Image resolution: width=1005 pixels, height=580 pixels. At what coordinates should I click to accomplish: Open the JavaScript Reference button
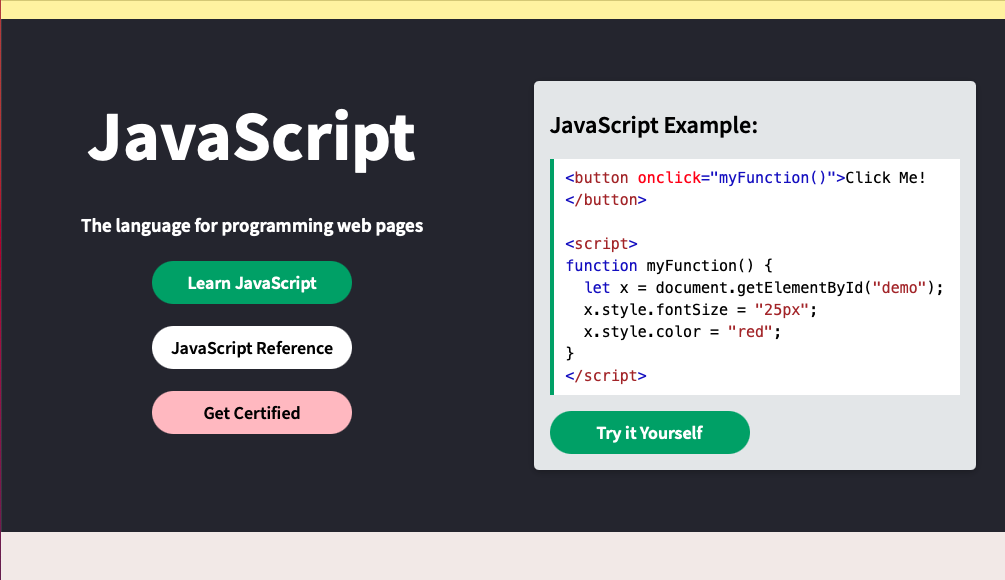coord(252,348)
